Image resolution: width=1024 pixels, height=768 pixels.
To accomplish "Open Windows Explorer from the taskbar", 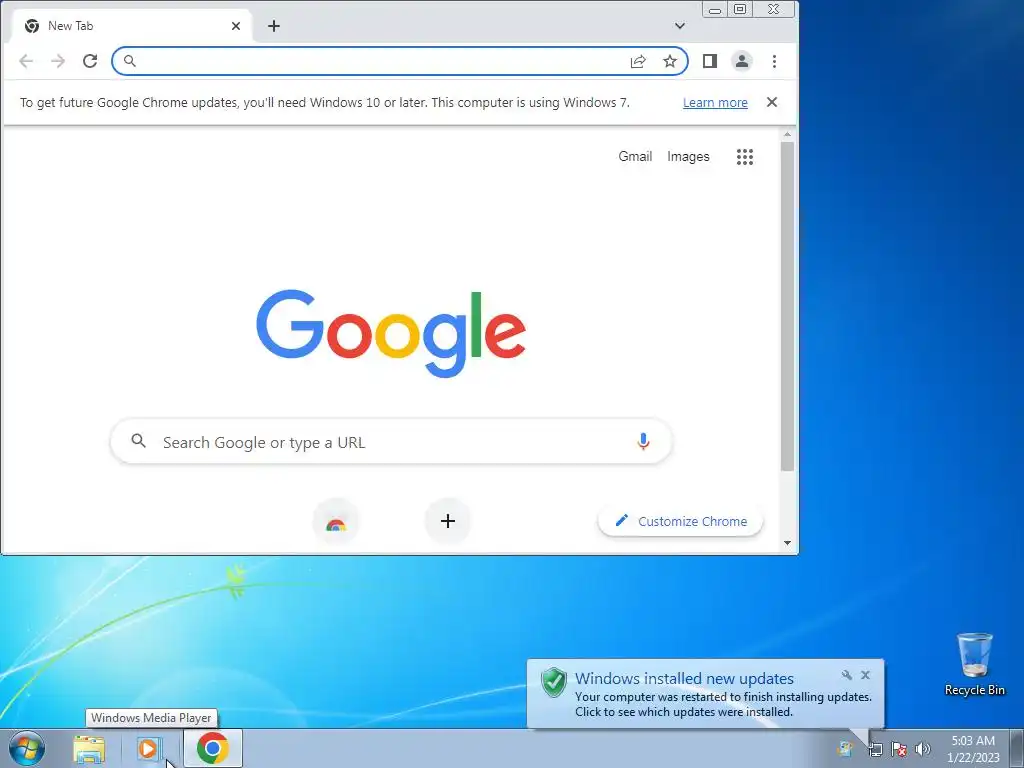I will tap(89, 749).
